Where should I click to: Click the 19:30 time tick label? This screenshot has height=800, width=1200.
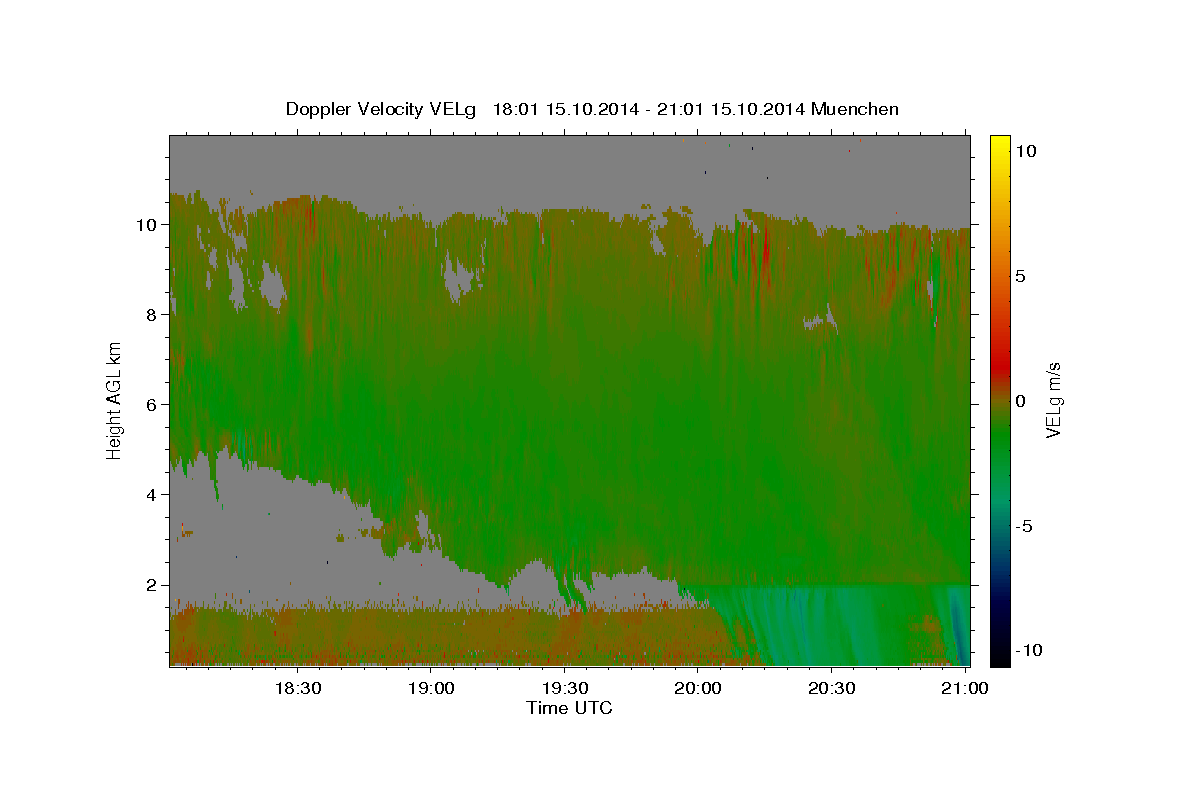click(x=564, y=689)
